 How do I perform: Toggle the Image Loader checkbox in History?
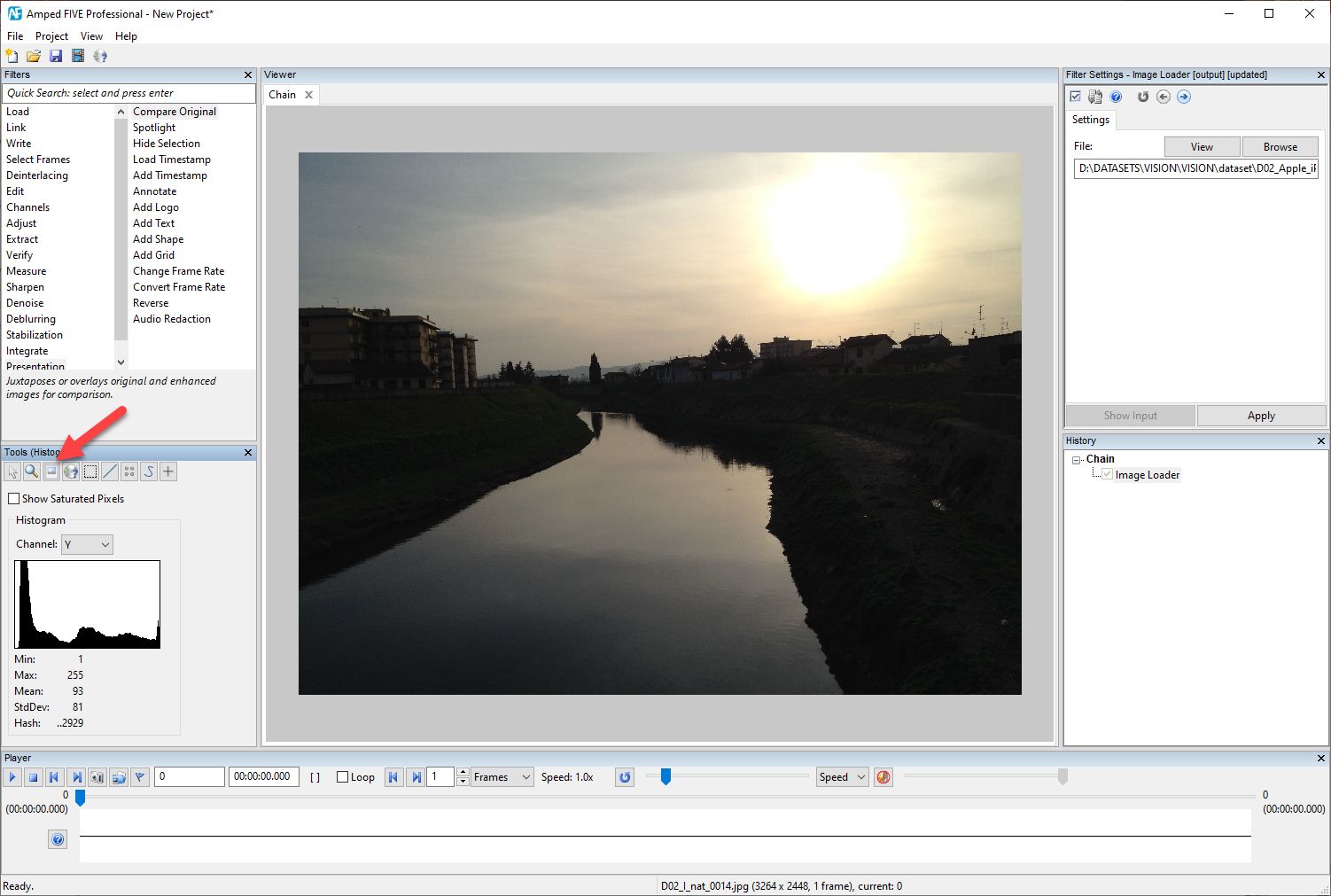click(1107, 474)
